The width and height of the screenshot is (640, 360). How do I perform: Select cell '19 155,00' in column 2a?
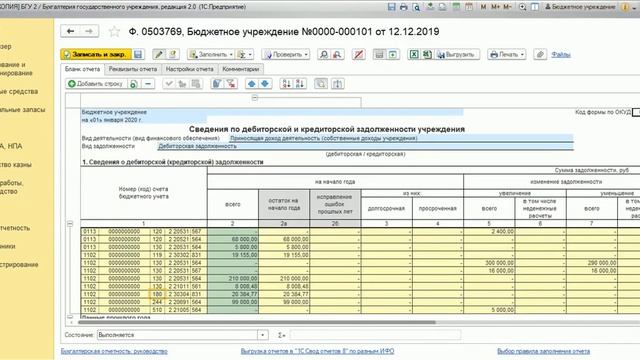click(284, 255)
